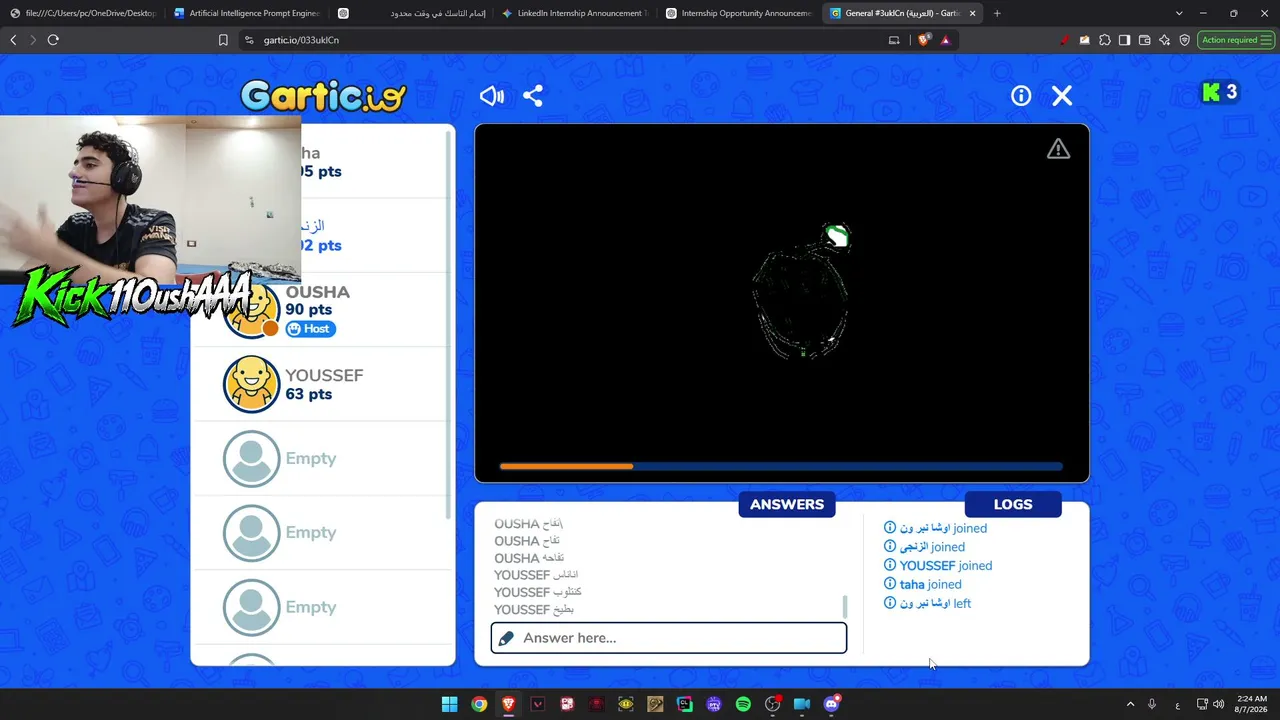Show hidden system tray icons
Viewport: 1280px width, 720px height.
click(1131, 704)
